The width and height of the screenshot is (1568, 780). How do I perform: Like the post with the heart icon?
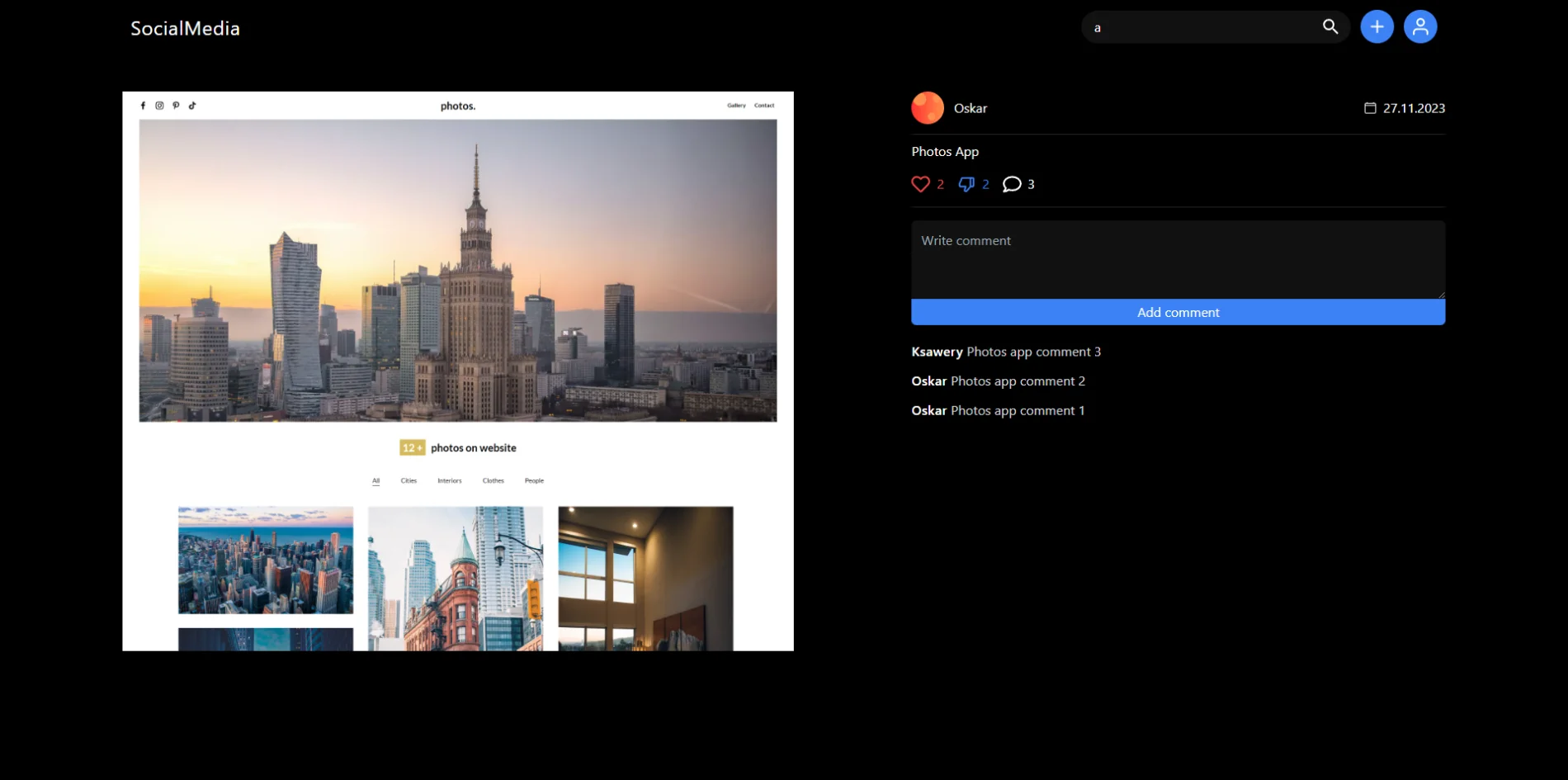pos(920,184)
